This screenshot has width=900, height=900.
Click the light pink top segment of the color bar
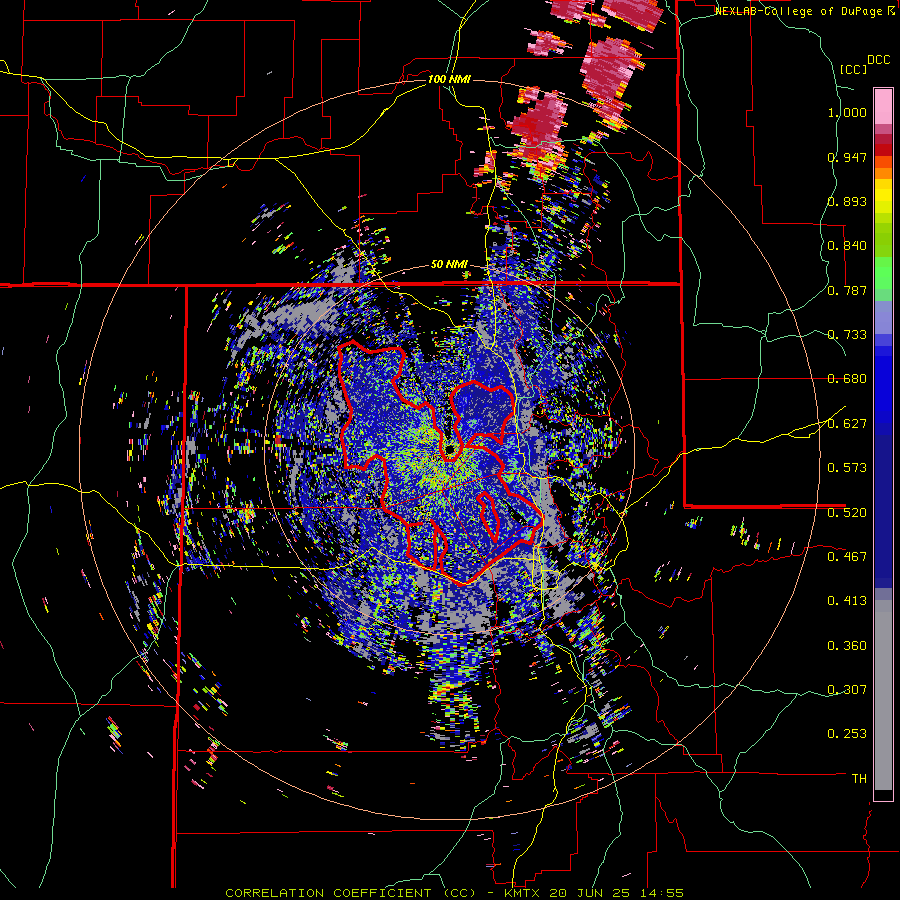[x=883, y=106]
